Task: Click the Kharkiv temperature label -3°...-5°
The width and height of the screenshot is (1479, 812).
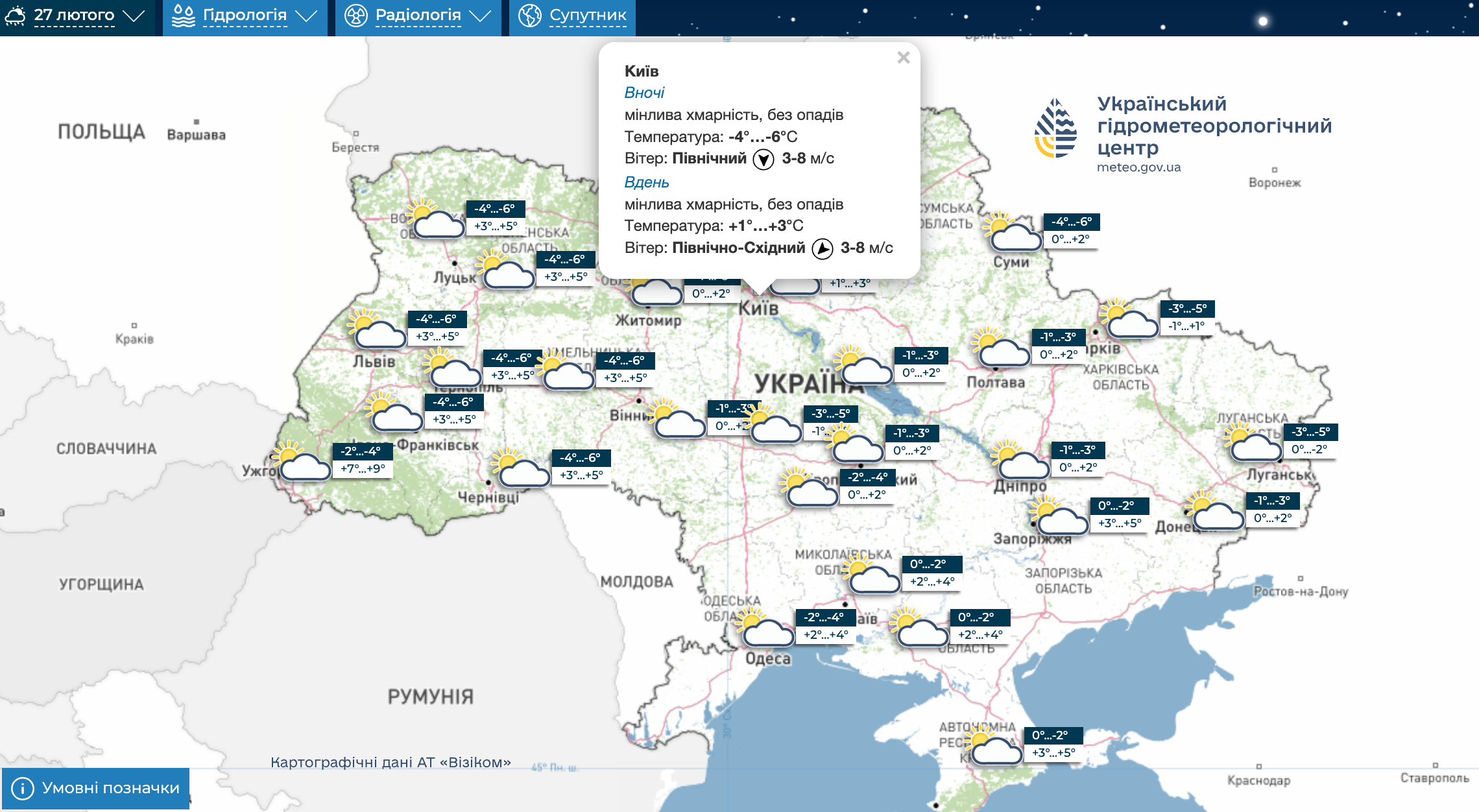Action: [x=1187, y=309]
